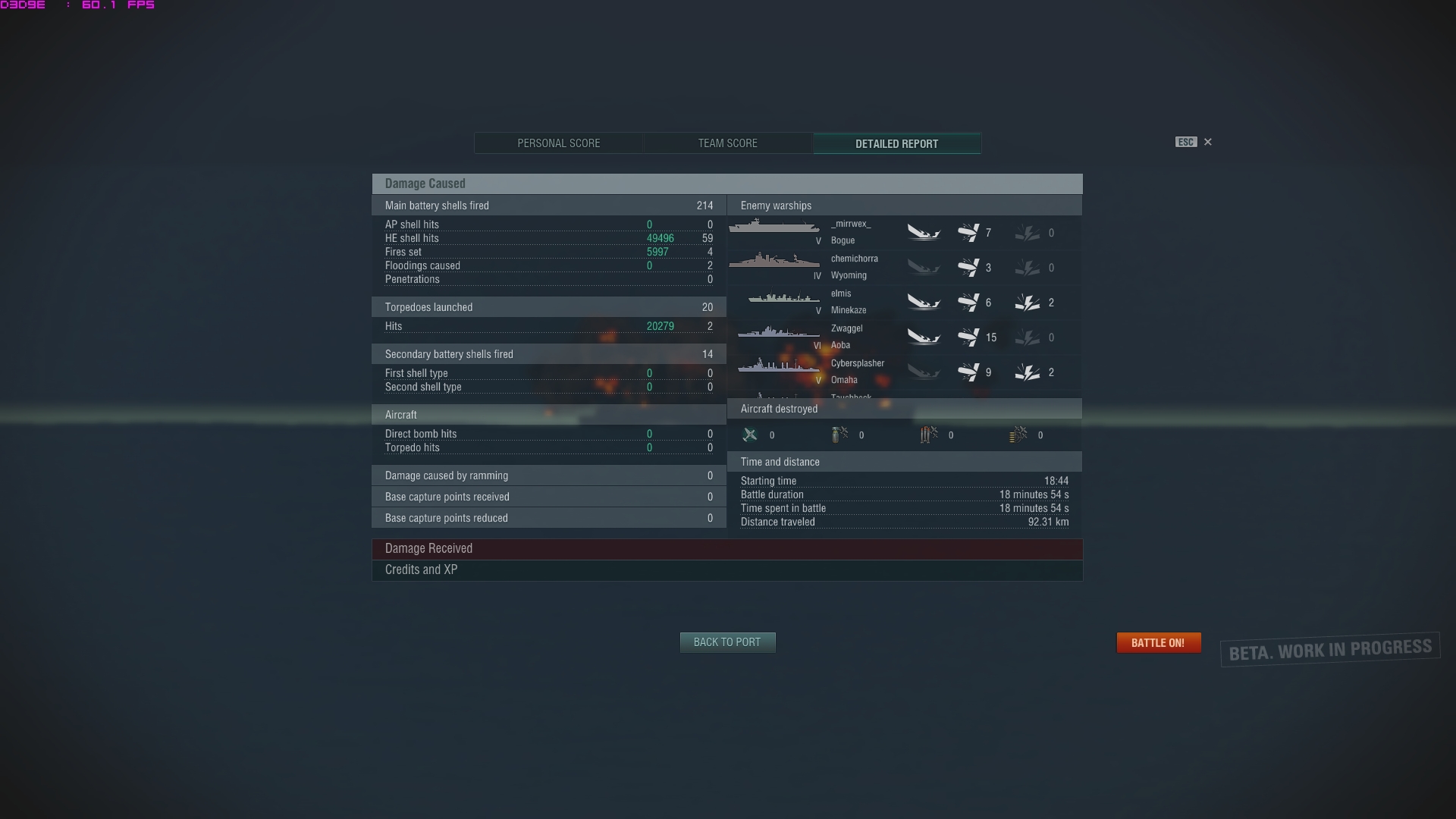Click the torpedo hits icon for Omaha
The width and height of the screenshot is (1456, 819).
[x=1028, y=372]
